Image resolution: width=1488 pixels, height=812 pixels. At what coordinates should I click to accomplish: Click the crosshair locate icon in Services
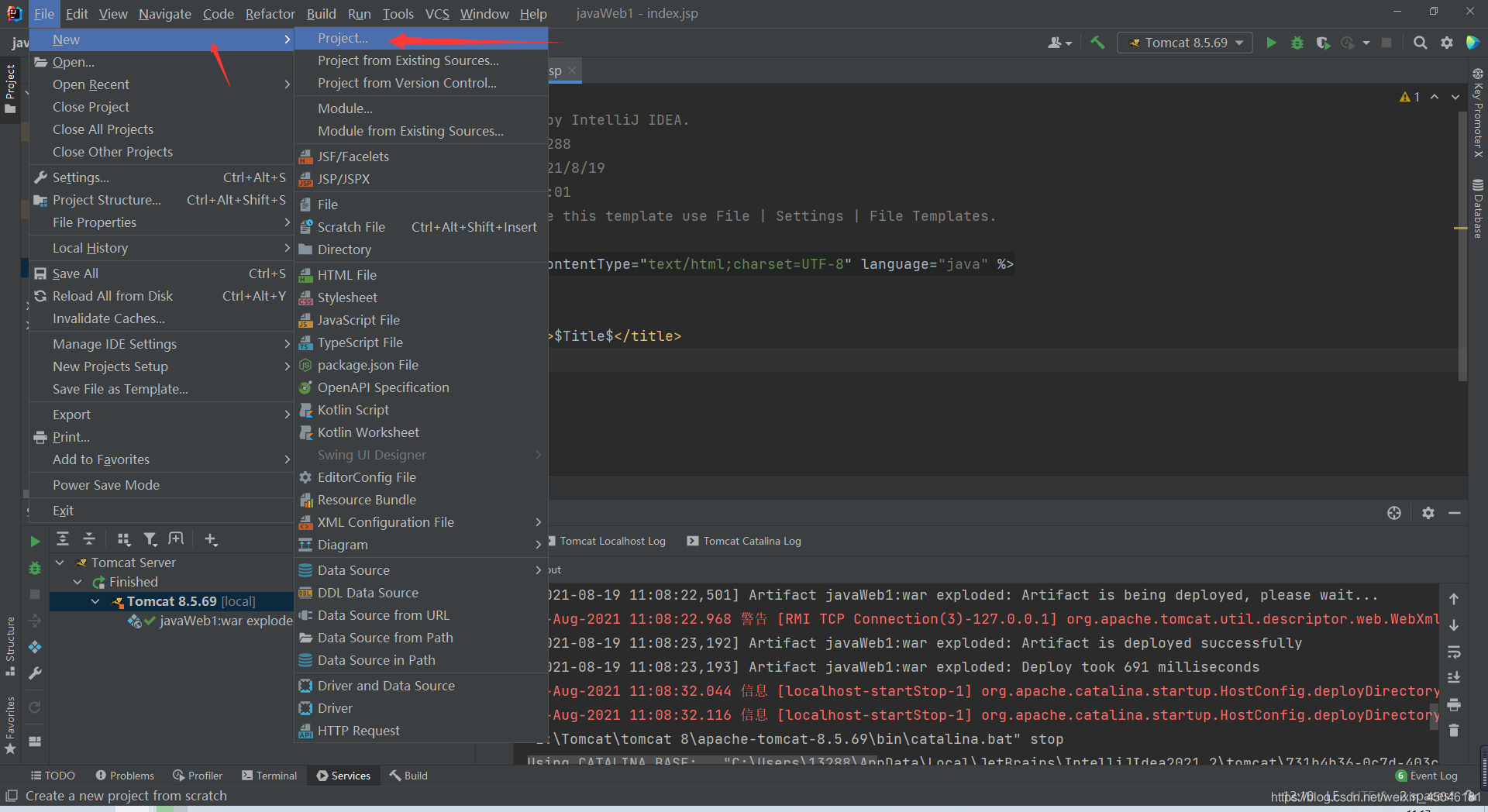pos(1394,513)
